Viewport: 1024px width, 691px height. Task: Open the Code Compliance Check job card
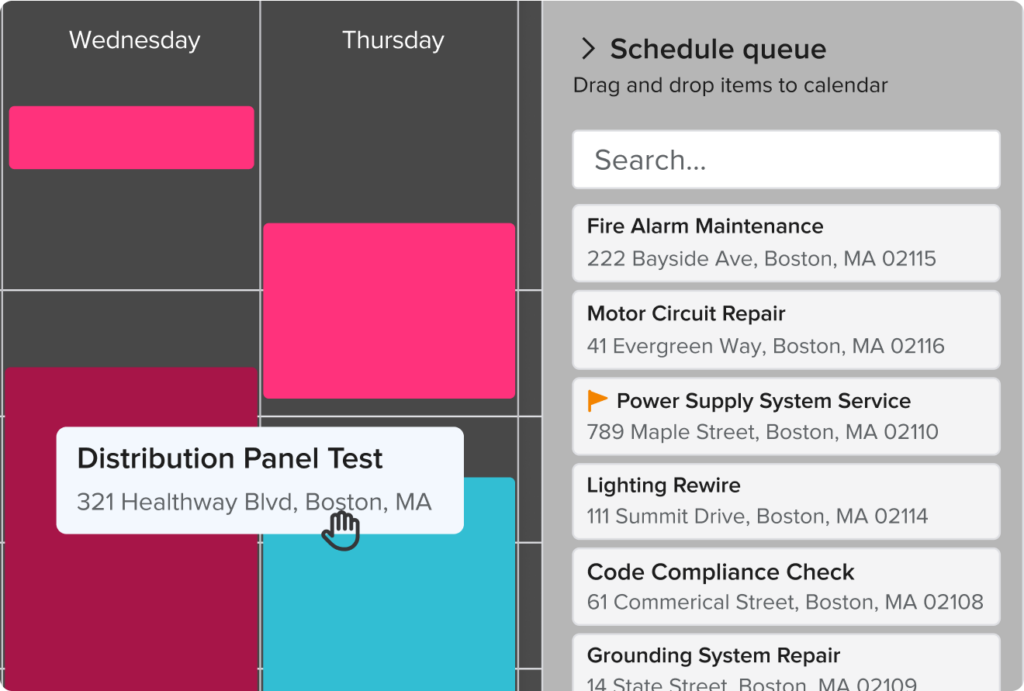tap(785, 586)
